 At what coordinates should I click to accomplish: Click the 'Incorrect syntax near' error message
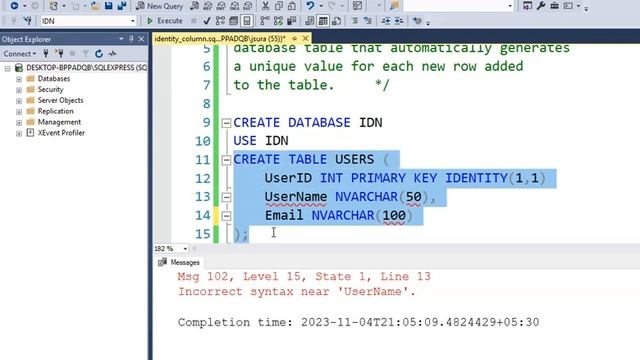coord(297,292)
